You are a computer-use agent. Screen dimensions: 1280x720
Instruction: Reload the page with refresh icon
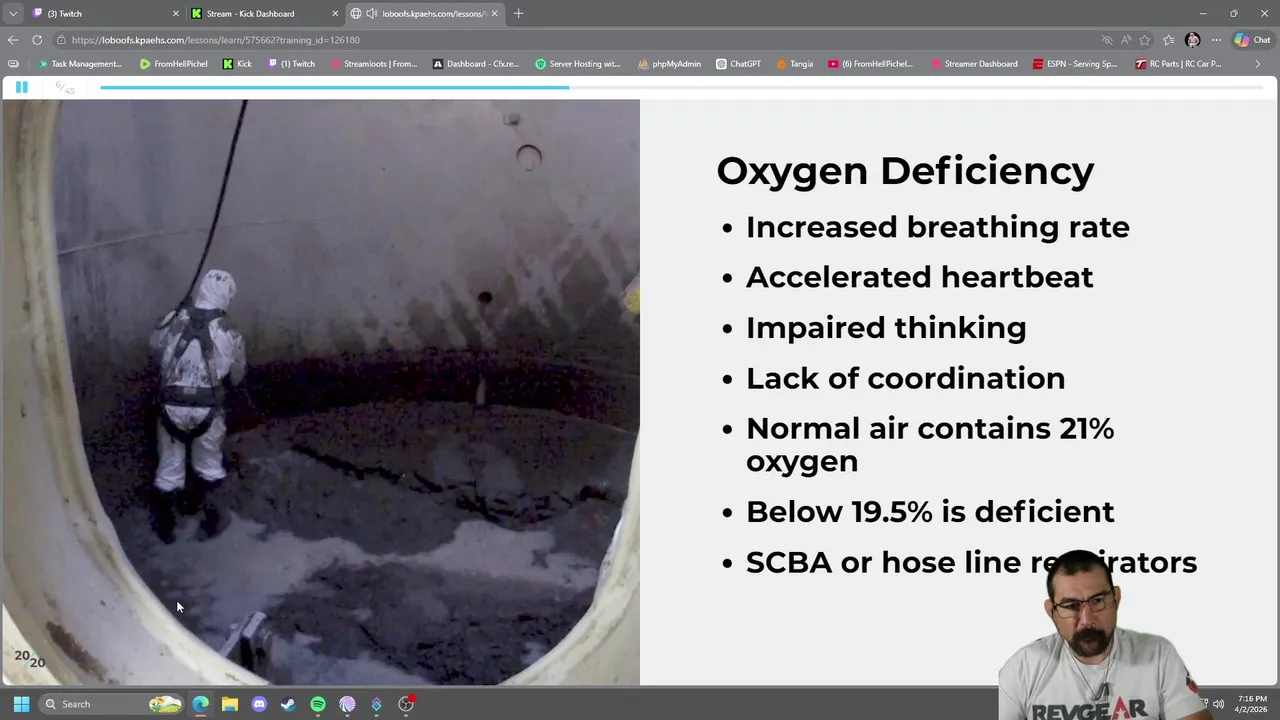pos(37,40)
